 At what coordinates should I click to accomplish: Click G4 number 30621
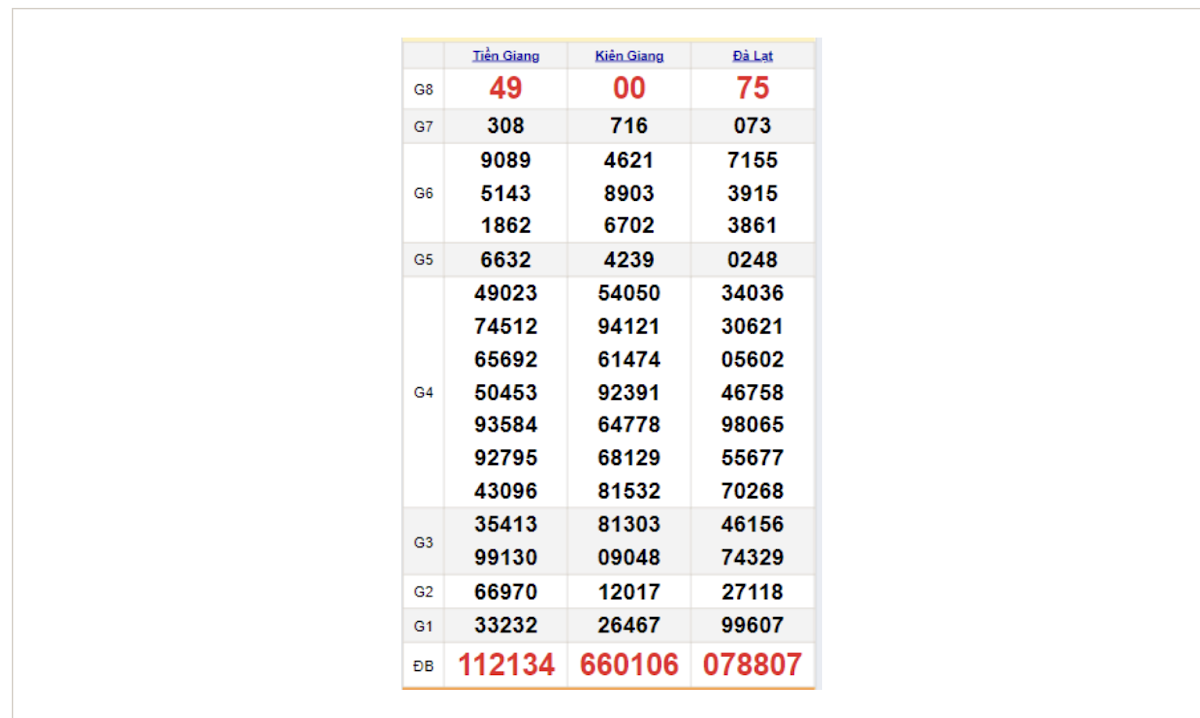(752, 326)
